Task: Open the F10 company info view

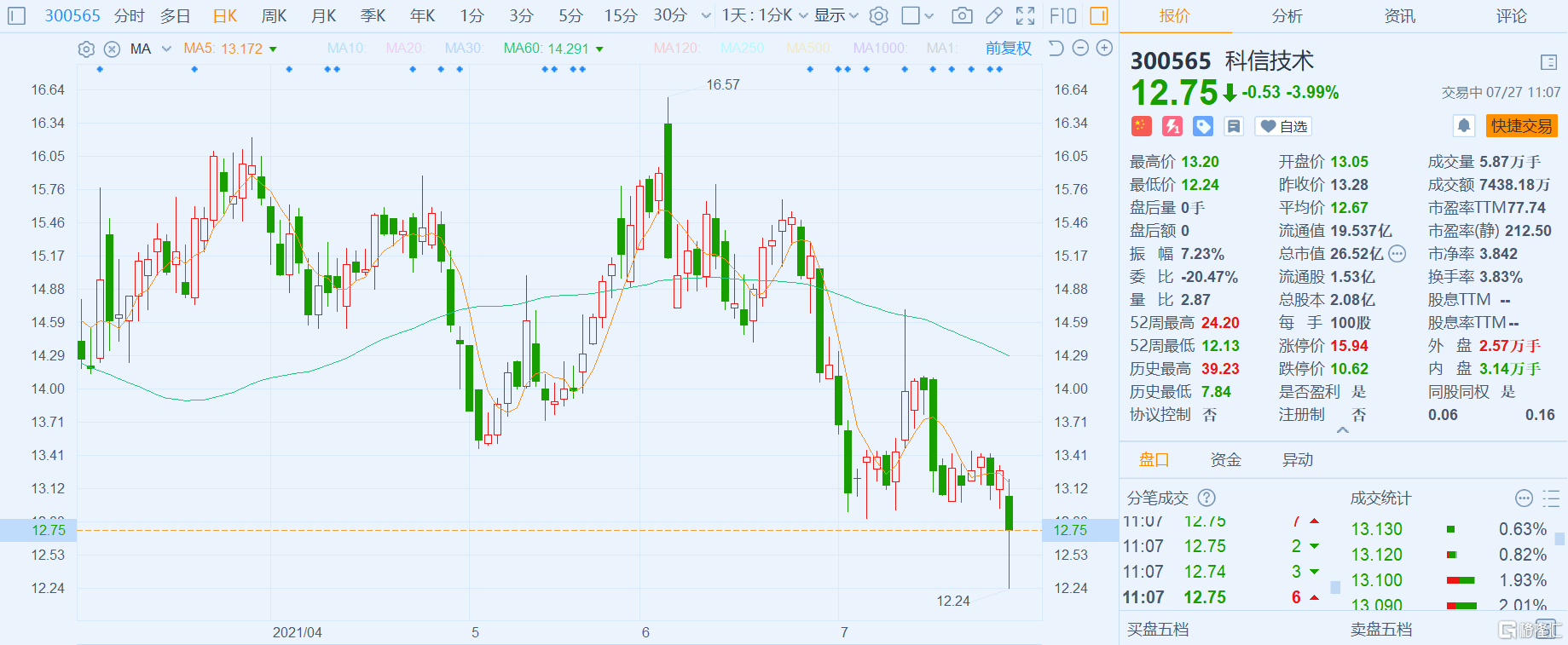Action: click(1062, 15)
